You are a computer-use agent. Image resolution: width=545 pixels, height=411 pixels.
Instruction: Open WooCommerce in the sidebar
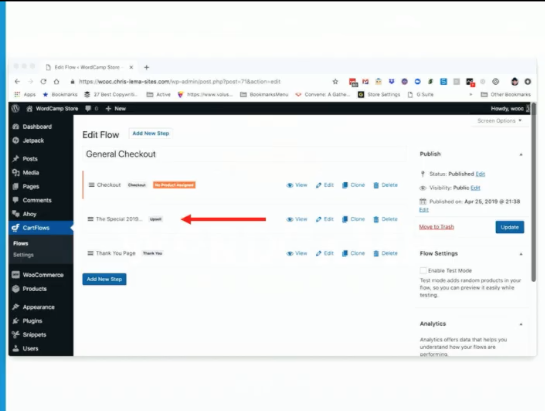(38, 275)
